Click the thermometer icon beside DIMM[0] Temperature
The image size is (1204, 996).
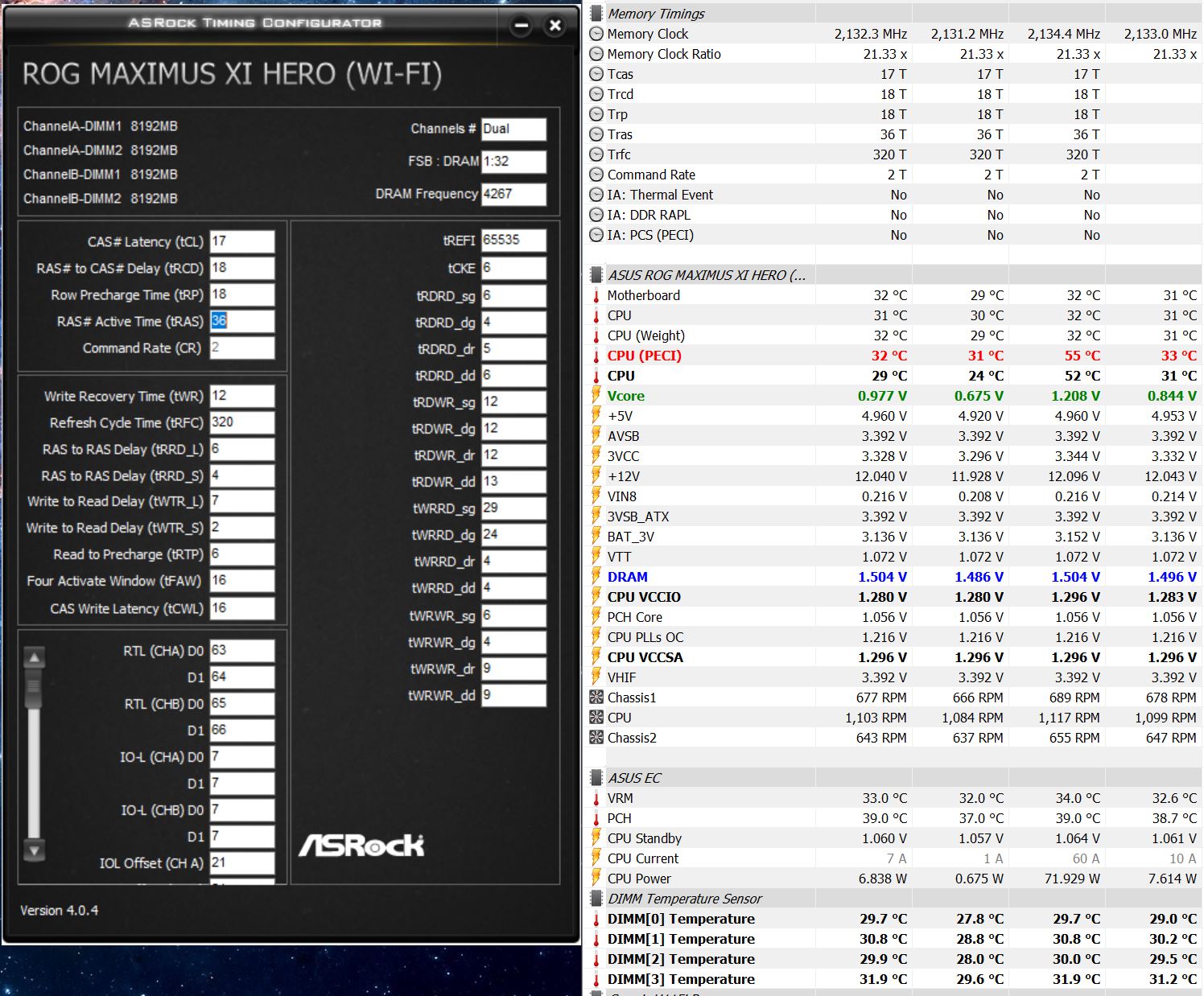(596, 919)
